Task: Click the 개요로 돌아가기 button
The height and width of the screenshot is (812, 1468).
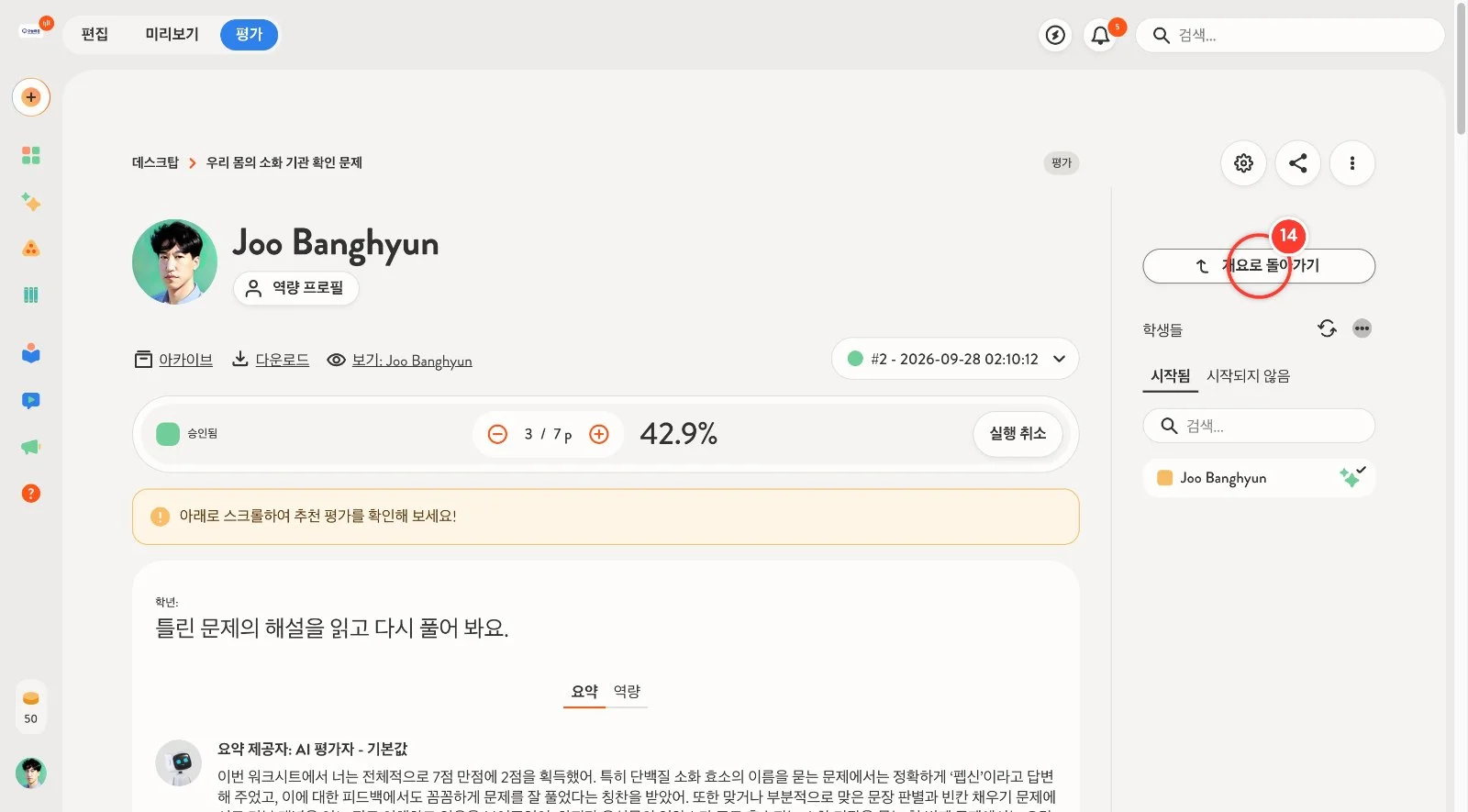Action: pos(1259,266)
